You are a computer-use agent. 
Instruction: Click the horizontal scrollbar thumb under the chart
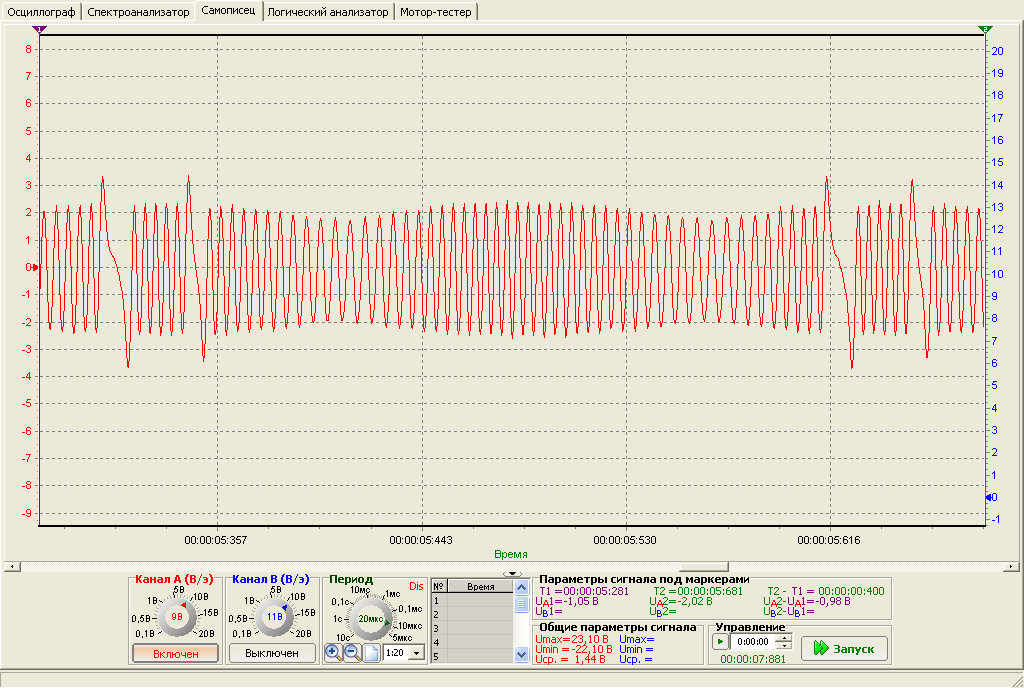[x=704, y=567]
